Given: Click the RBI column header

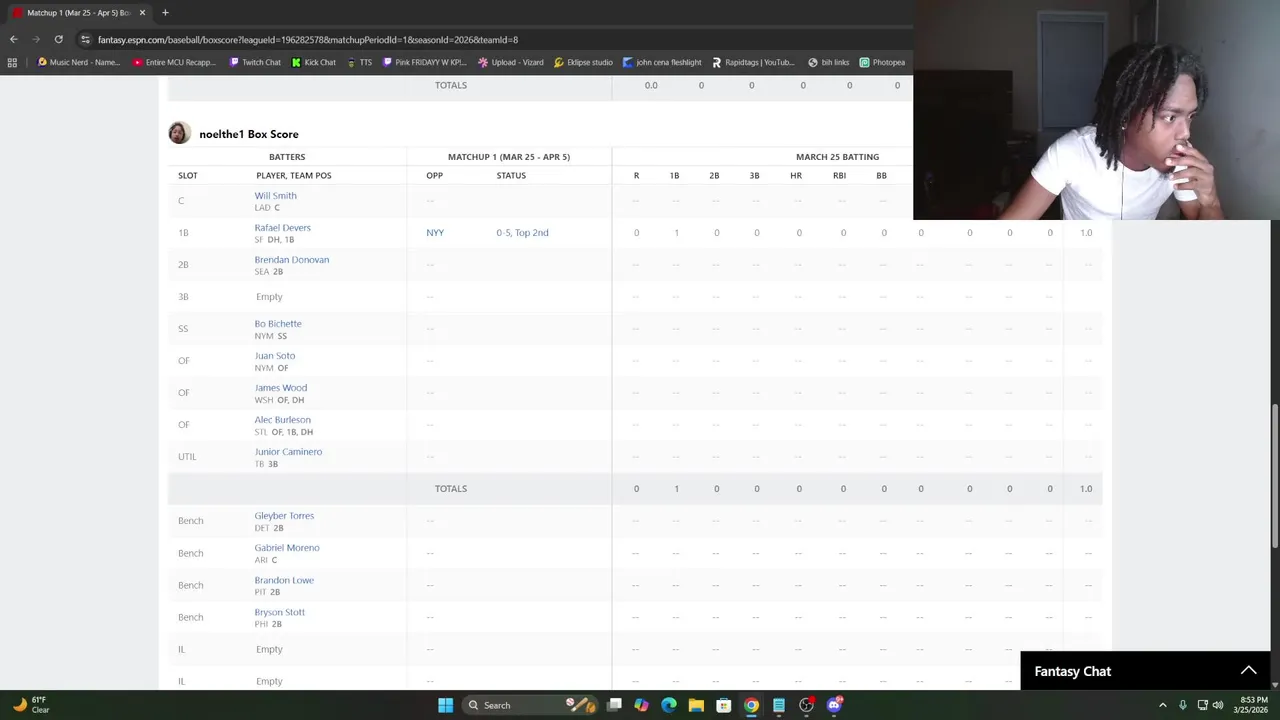Looking at the screenshot, I should pos(839,175).
